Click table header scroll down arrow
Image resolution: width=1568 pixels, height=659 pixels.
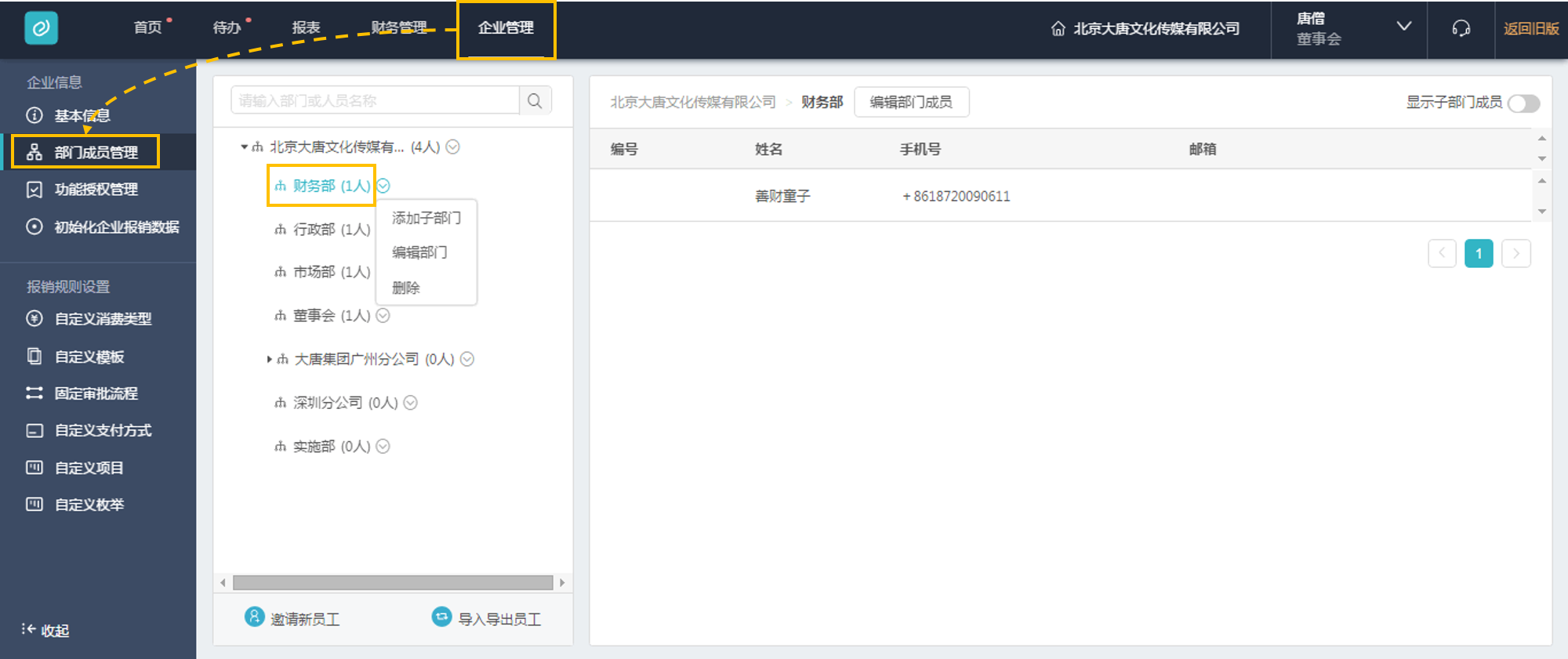[1541, 158]
